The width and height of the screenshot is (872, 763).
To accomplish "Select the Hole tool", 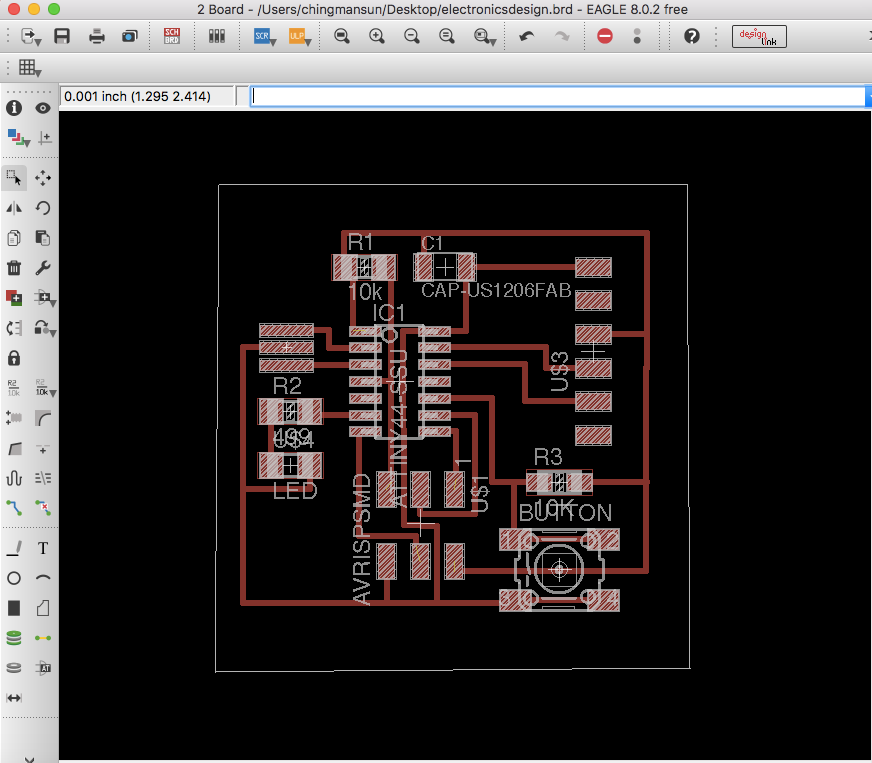I will point(14,668).
